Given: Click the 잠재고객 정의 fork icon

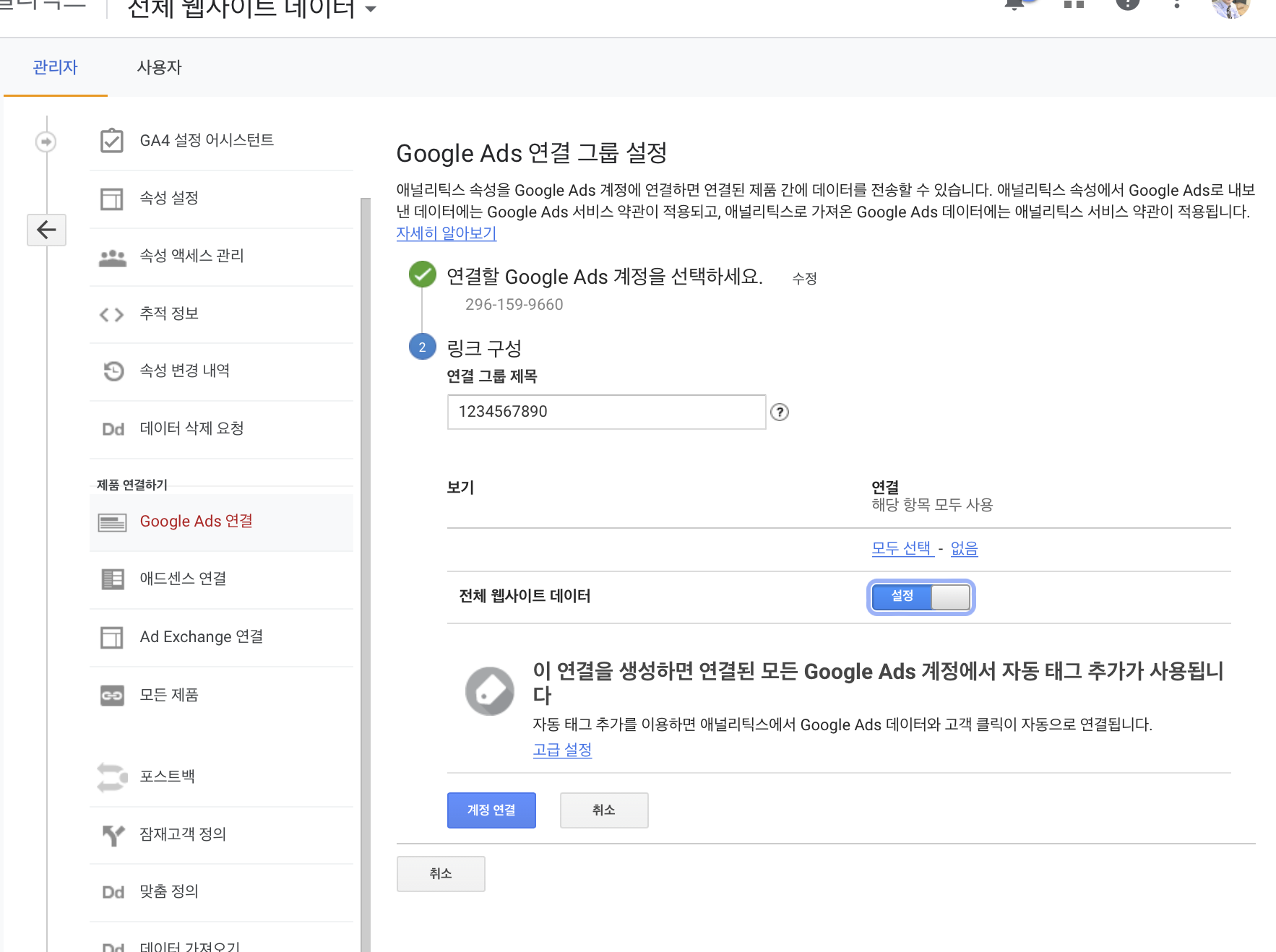Looking at the screenshot, I should 113,835.
